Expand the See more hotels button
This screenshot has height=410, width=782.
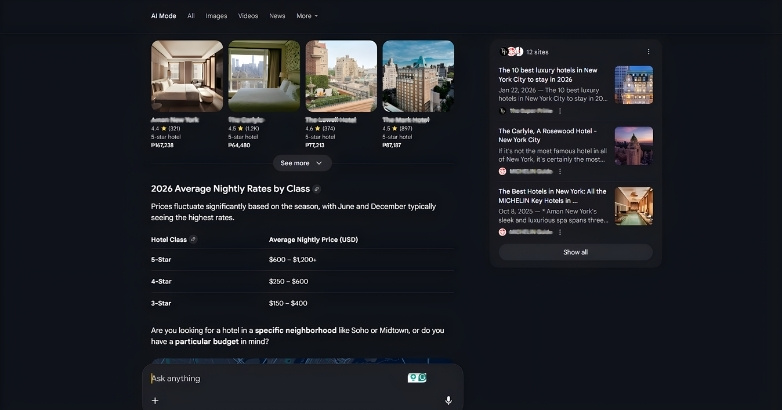(302, 163)
